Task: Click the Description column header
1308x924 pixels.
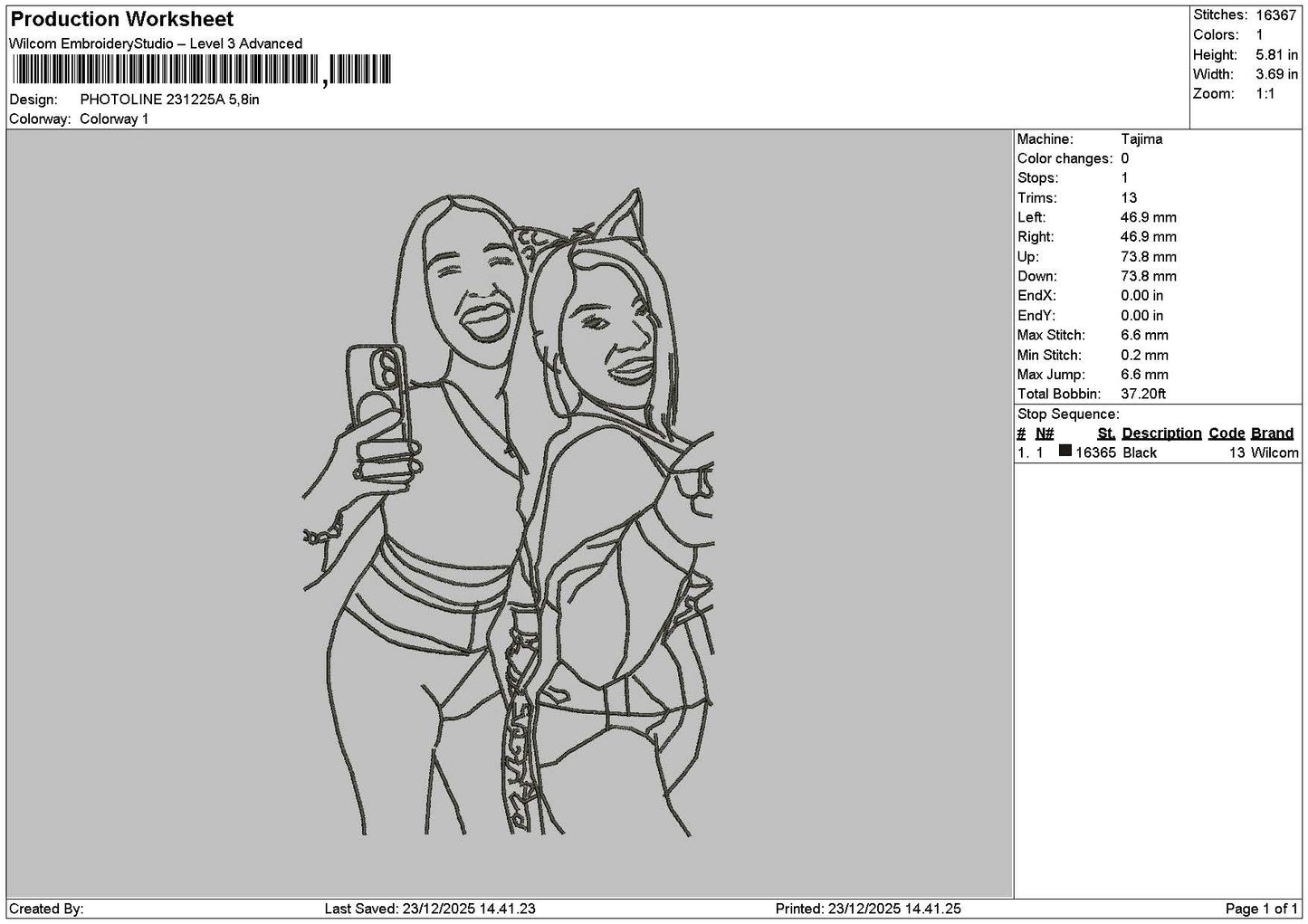Action: 1161,433
